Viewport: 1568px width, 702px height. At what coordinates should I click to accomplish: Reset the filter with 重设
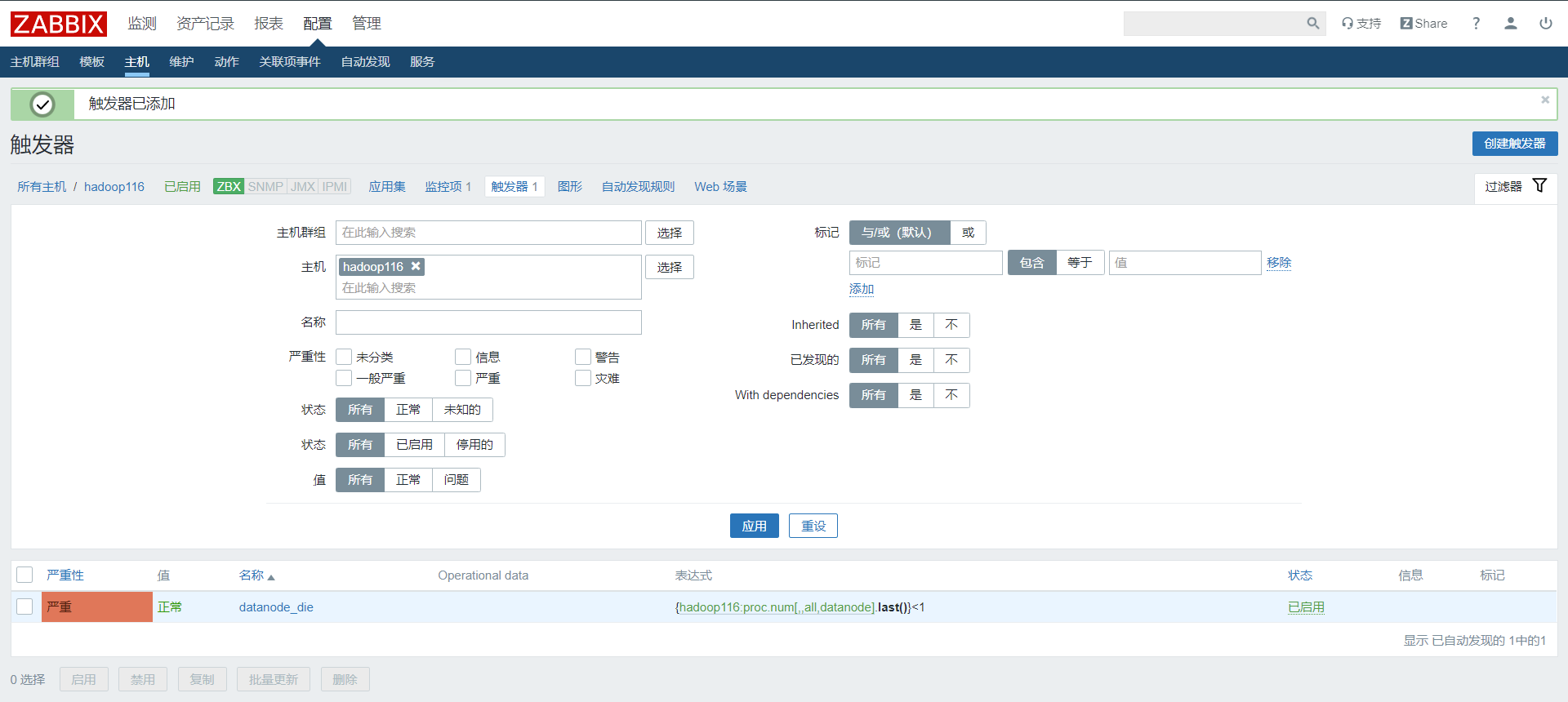click(x=813, y=526)
